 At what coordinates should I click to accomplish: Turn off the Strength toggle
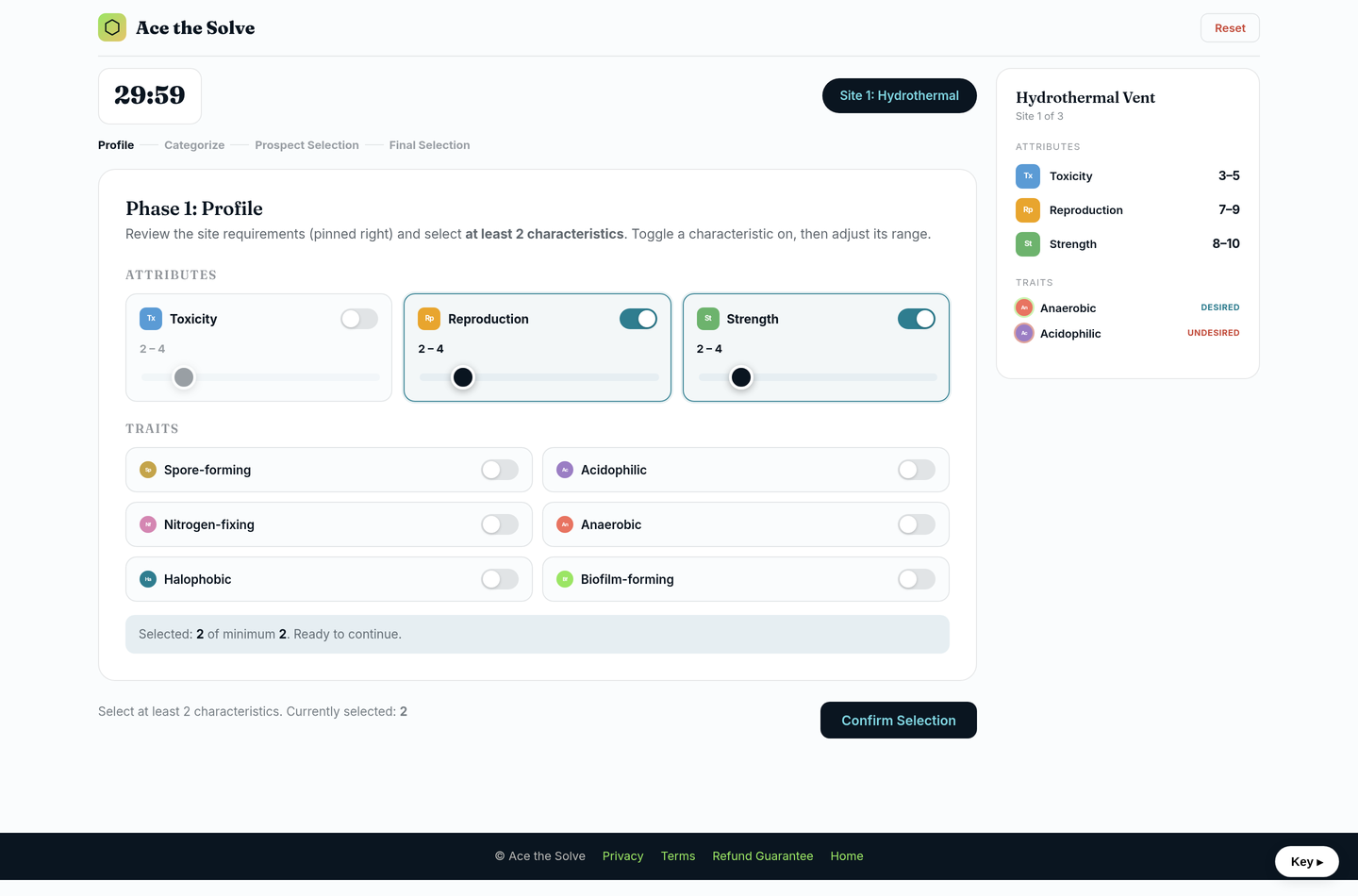click(917, 319)
